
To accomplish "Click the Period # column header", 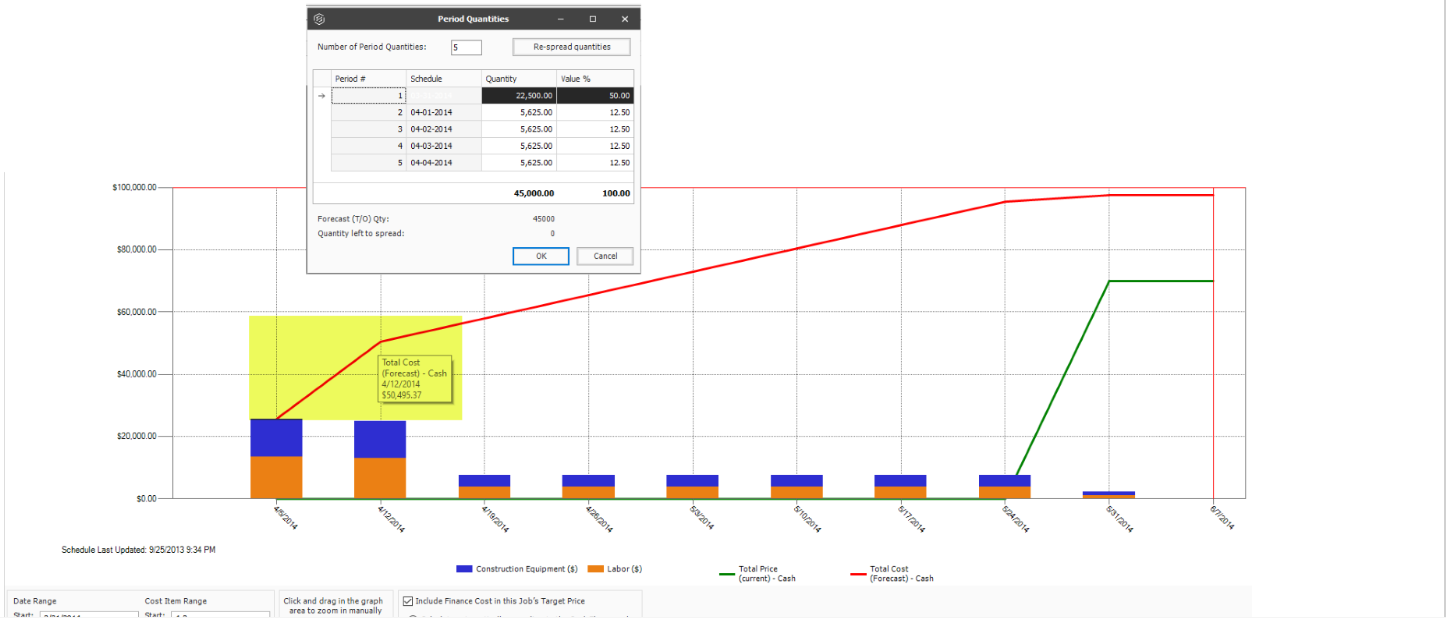I will tap(369, 78).
